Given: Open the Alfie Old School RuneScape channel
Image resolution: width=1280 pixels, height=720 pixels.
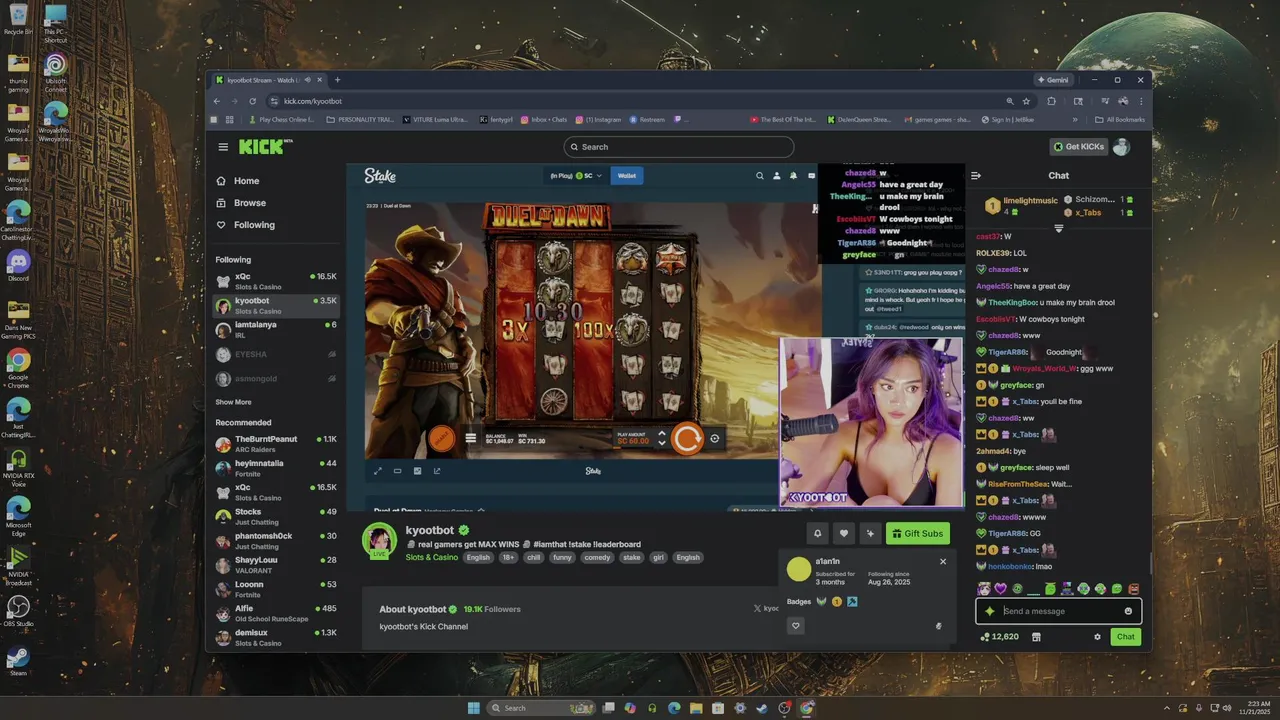Looking at the screenshot, I should pyautogui.click(x=277, y=613).
